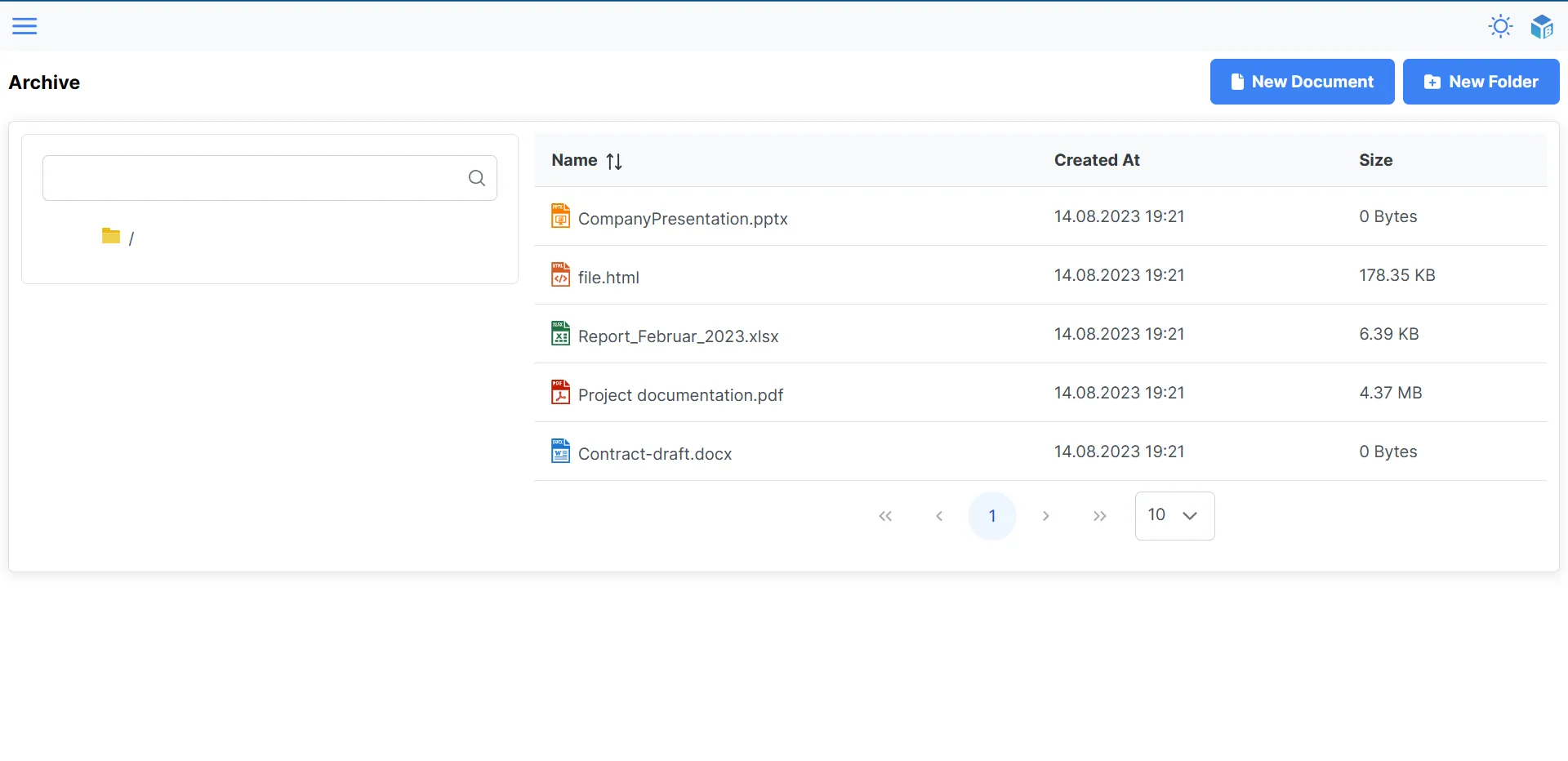Click the HTML file icon for file.html
The image size is (1568, 761).
[560, 275]
